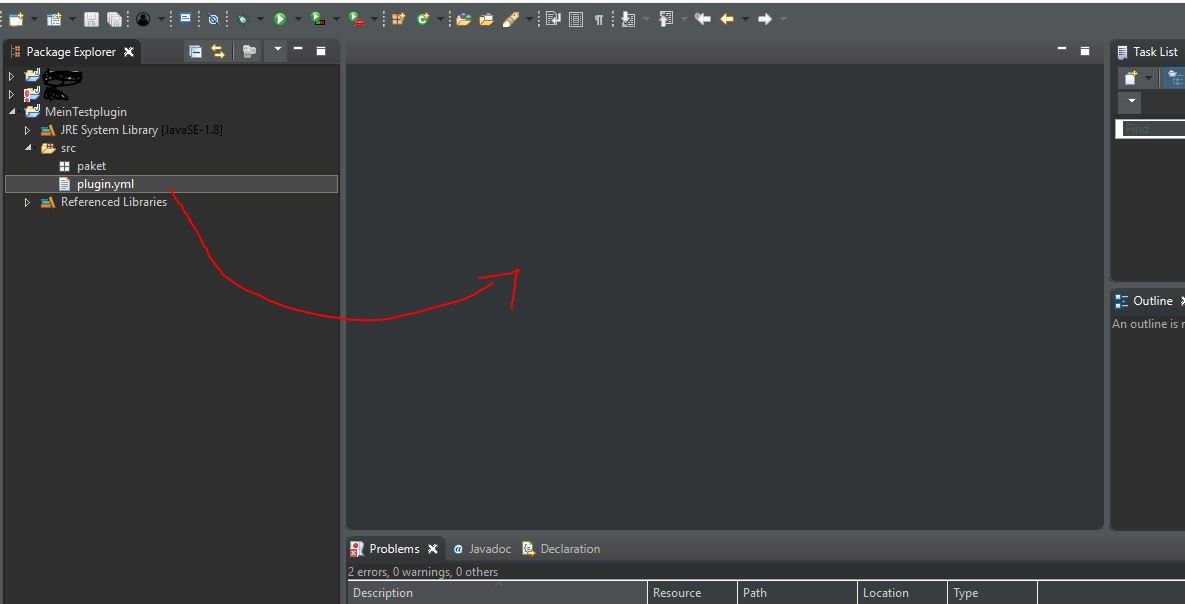Click the round user profile icon
Image resolution: width=1185 pixels, height=604 pixels.
pos(144,19)
